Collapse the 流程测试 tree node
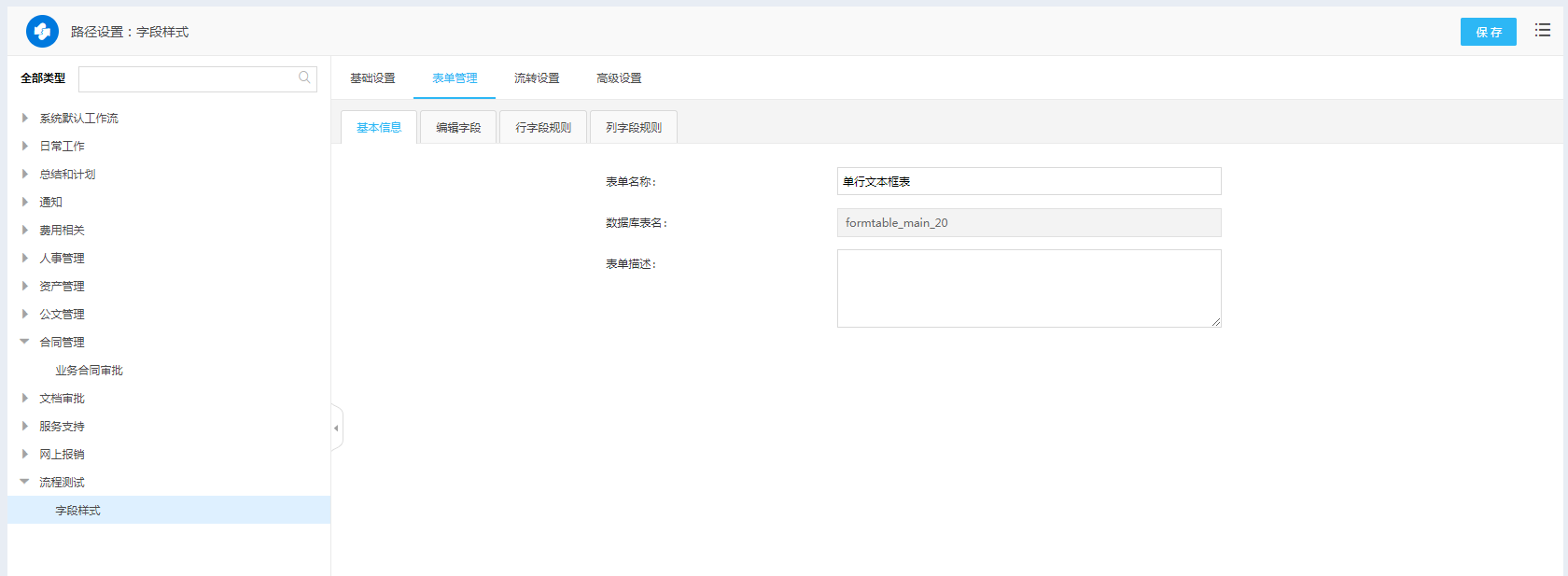Viewport: 1568px width, 576px height. click(25, 483)
